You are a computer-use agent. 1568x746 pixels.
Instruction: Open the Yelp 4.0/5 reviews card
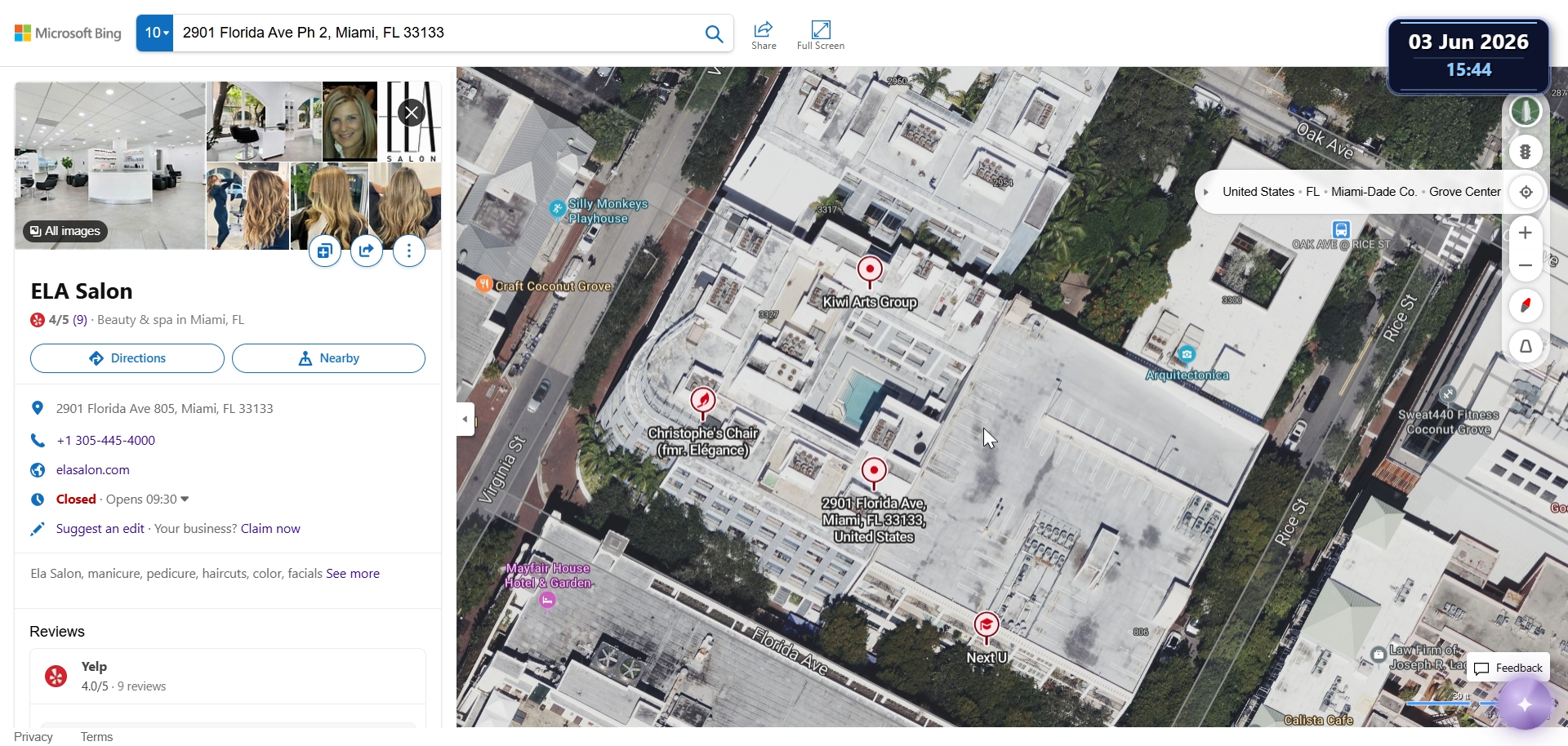(228, 676)
